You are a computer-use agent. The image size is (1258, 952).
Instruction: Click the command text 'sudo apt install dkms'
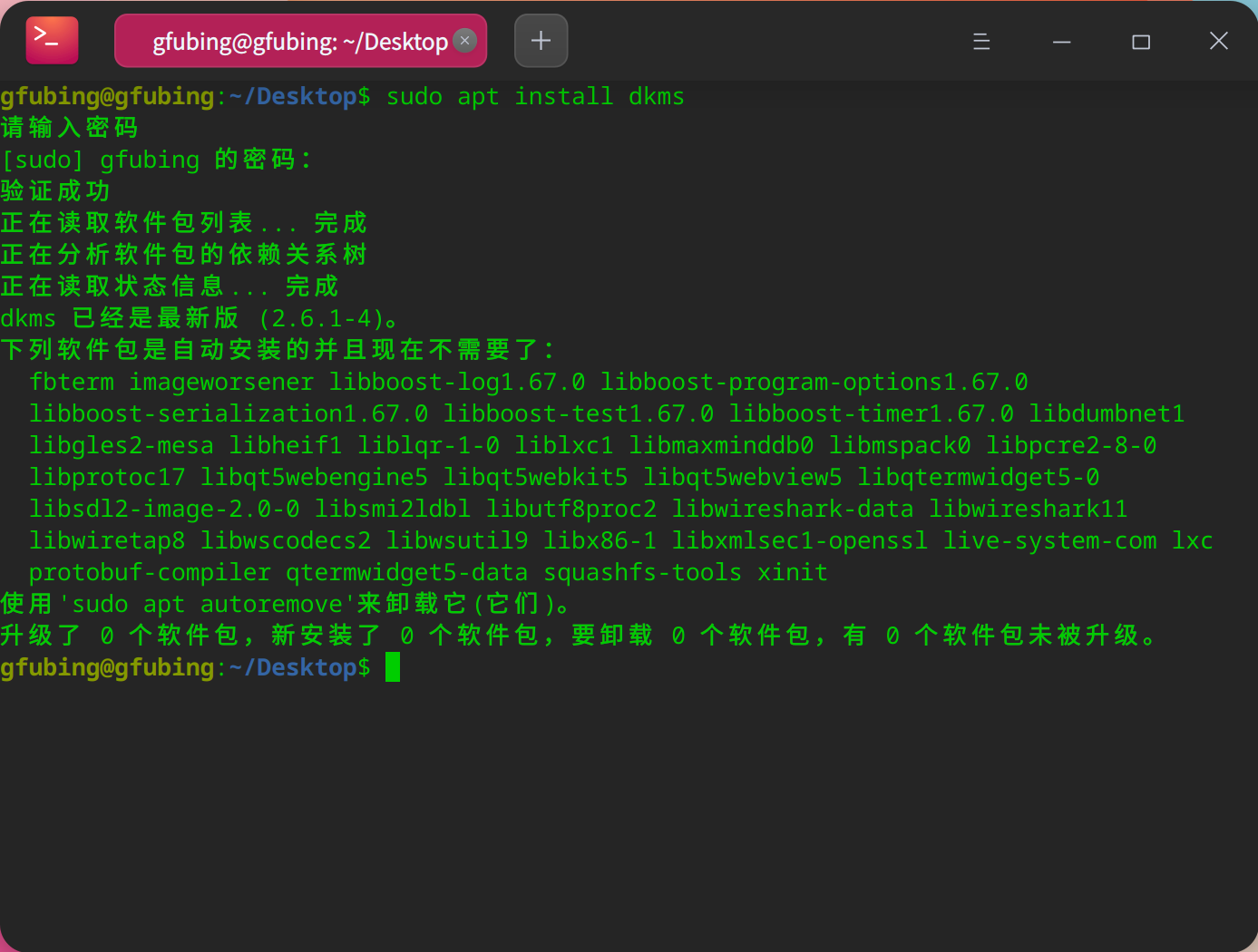pos(535,96)
